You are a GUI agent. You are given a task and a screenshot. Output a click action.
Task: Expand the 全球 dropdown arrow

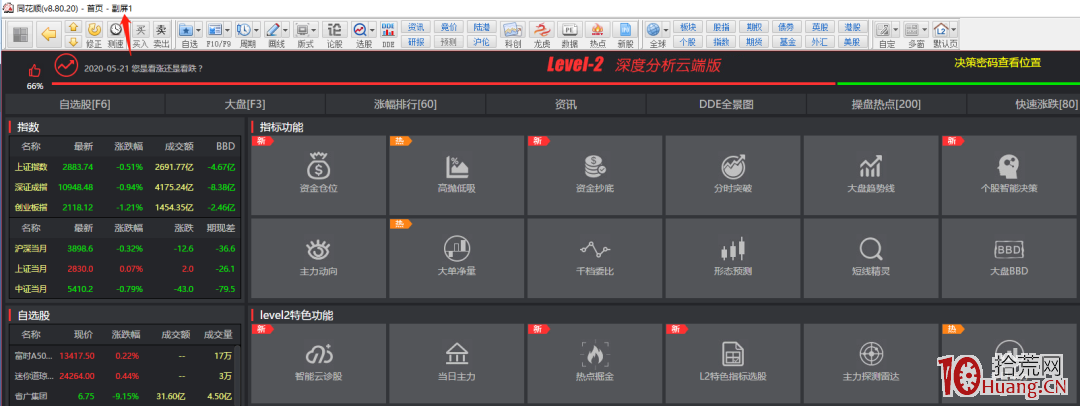[666, 30]
